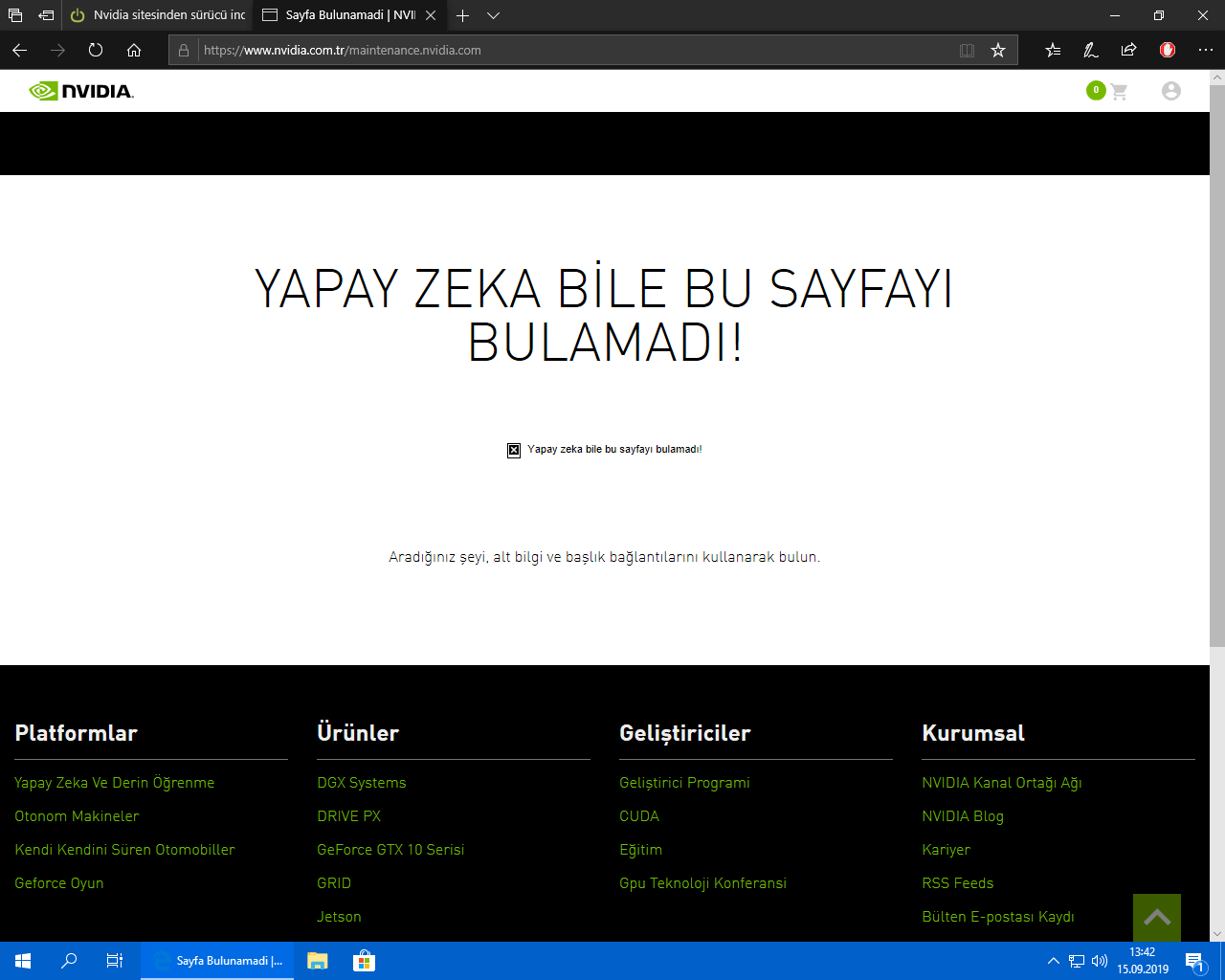This screenshot has height=980, width=1225.
Task: Open Kendi Kendini Süren Otomobiller link
Action: [124, 850]
